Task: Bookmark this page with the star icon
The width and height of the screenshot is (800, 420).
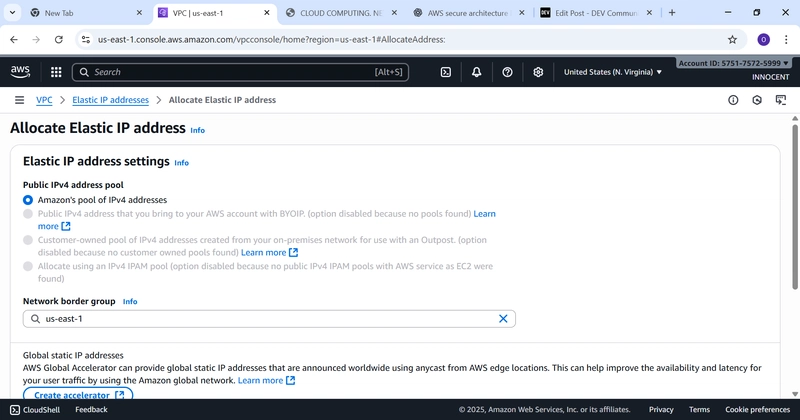Action: point(732,39)
